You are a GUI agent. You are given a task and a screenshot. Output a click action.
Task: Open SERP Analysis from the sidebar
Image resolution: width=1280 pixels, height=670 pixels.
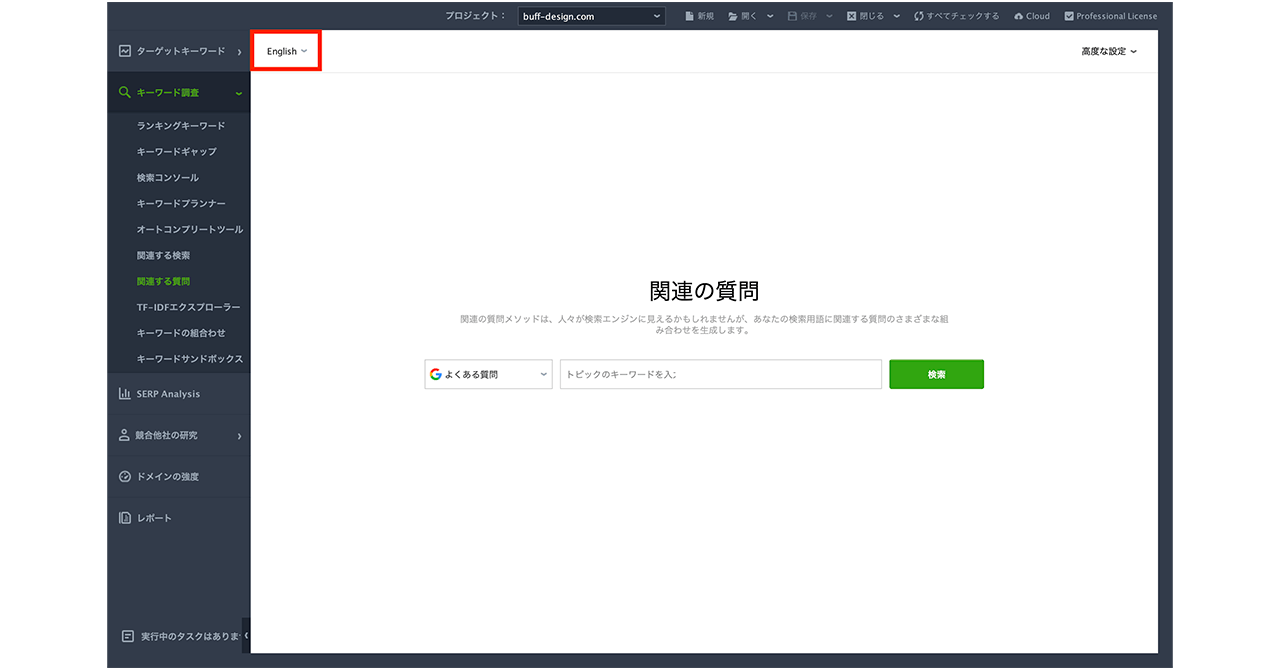click(x=168, y=394)
